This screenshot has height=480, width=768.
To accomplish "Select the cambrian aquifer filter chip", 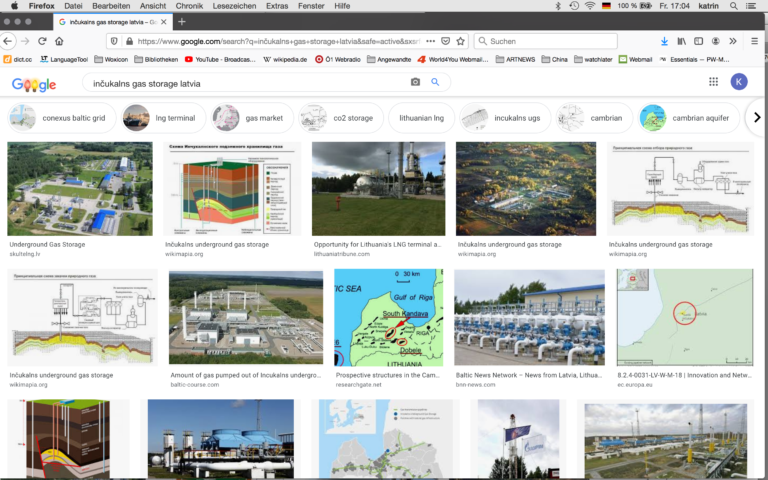I will click(x=689, y=118).
